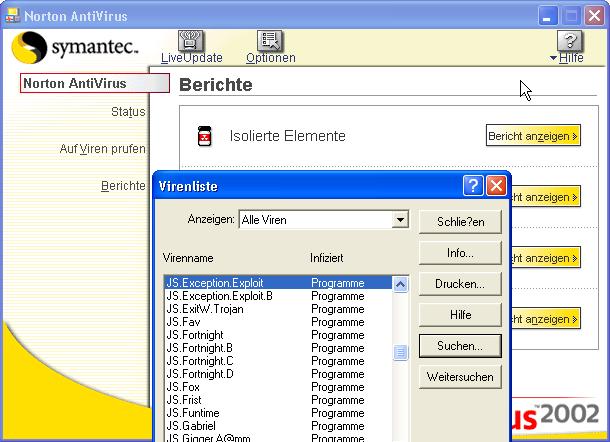Open the Hilfe menu with question mark icon
The height and width of the screenshot is (442, 610).
570,41
